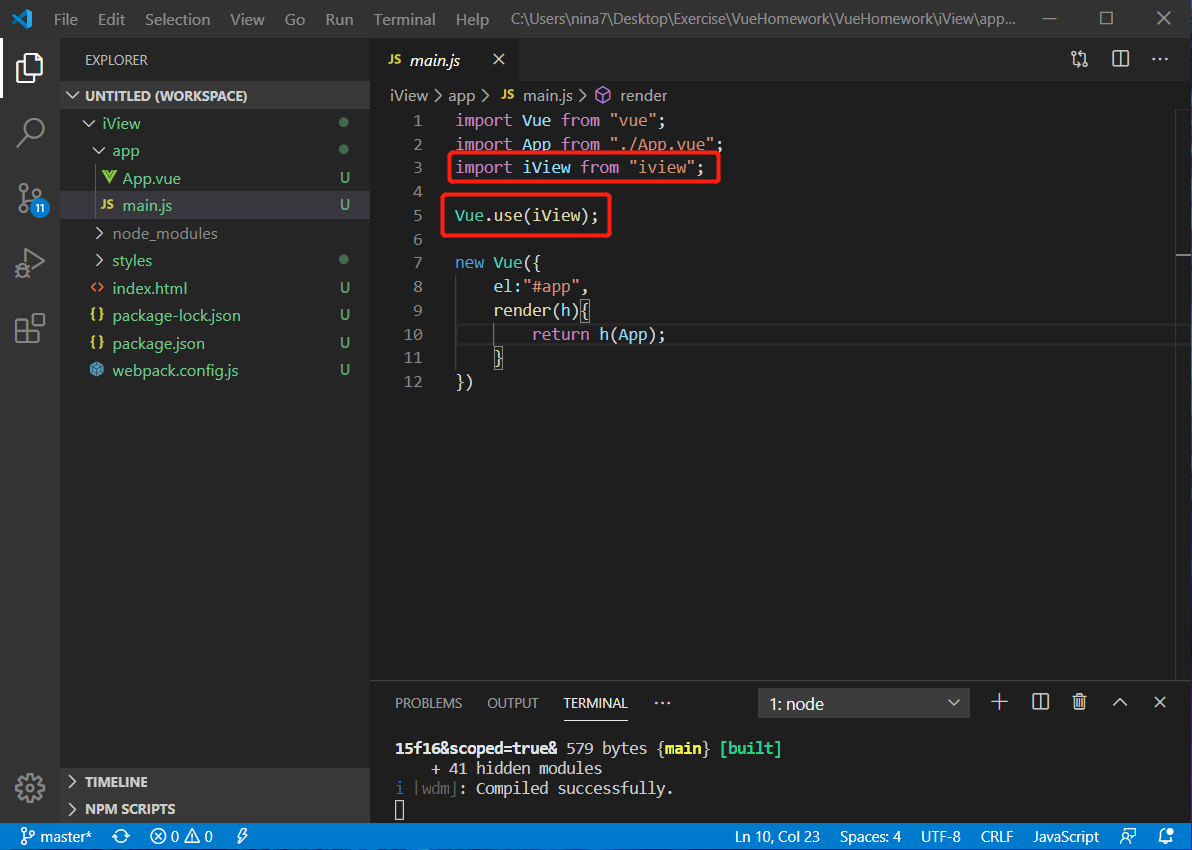Open Source Control view with 11 changes
Image resolution: width=1192 pixels, height=850 pixels.
point(32,198)
